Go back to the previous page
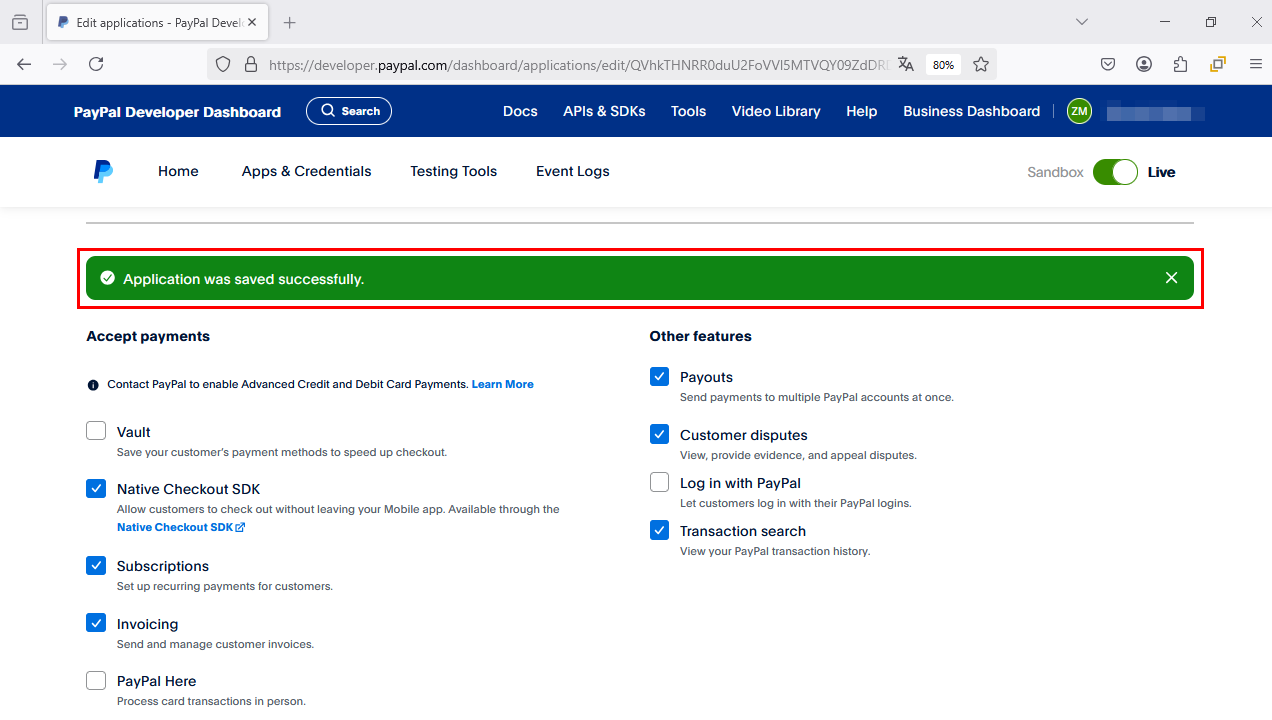Image resolution: width=1272 pixels, height=720 pixels. [x=24, y=64]
